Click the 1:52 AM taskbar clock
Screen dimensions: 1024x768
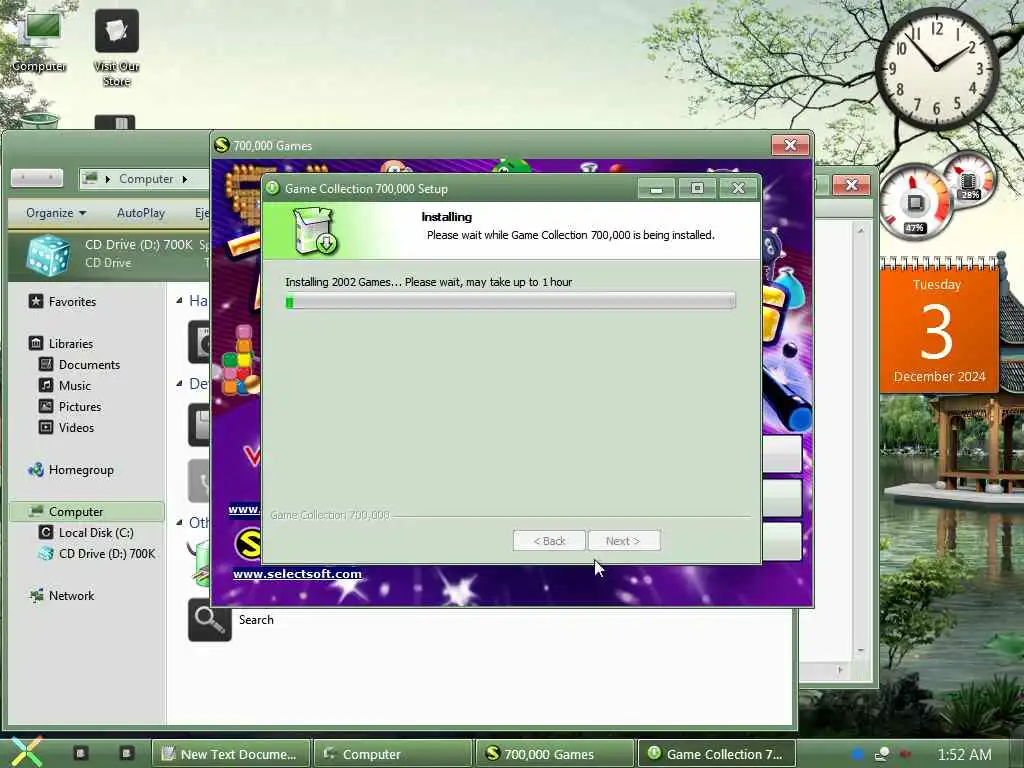[x=965, y=754]
